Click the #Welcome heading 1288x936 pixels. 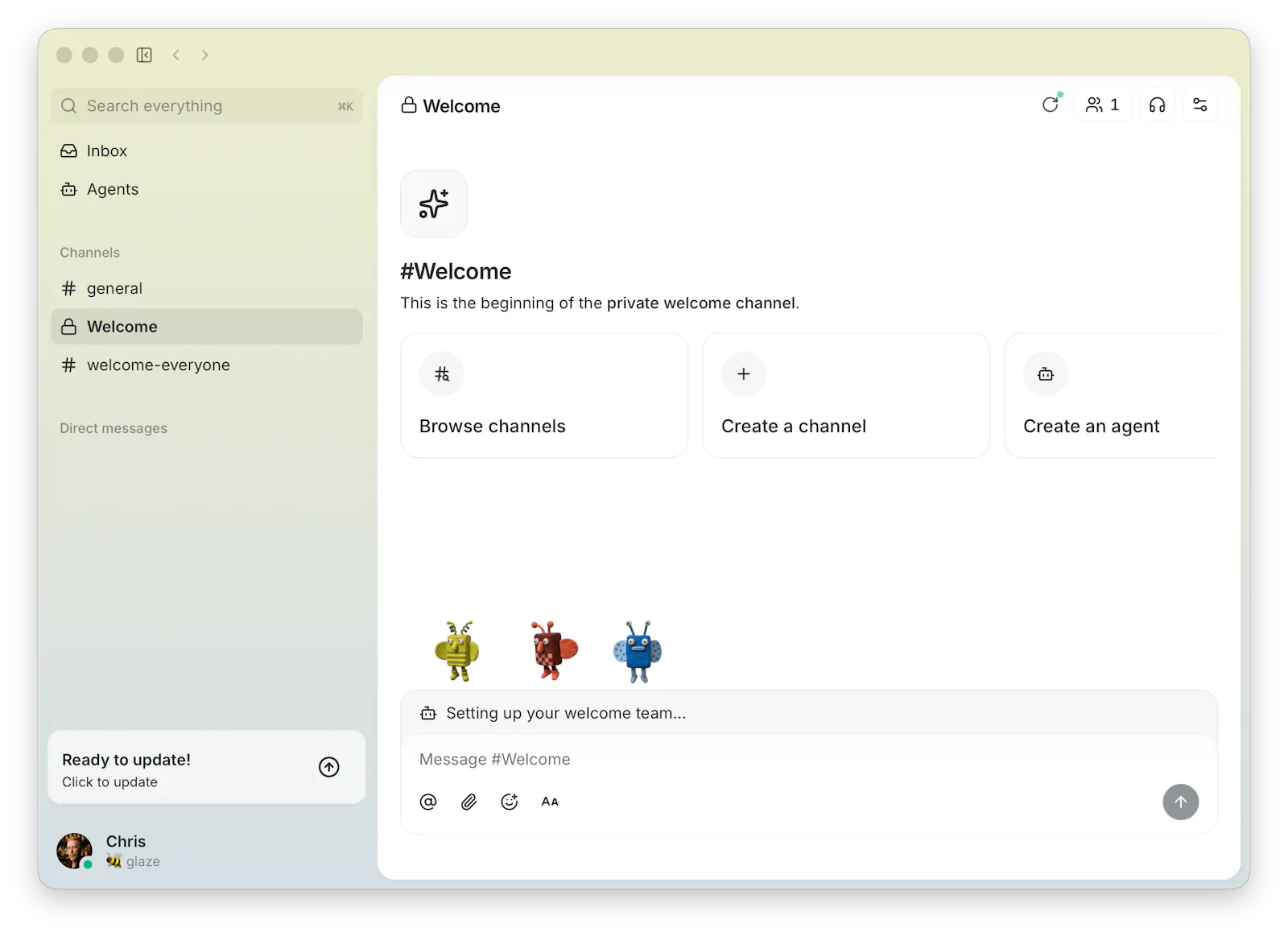pos(456,271)
